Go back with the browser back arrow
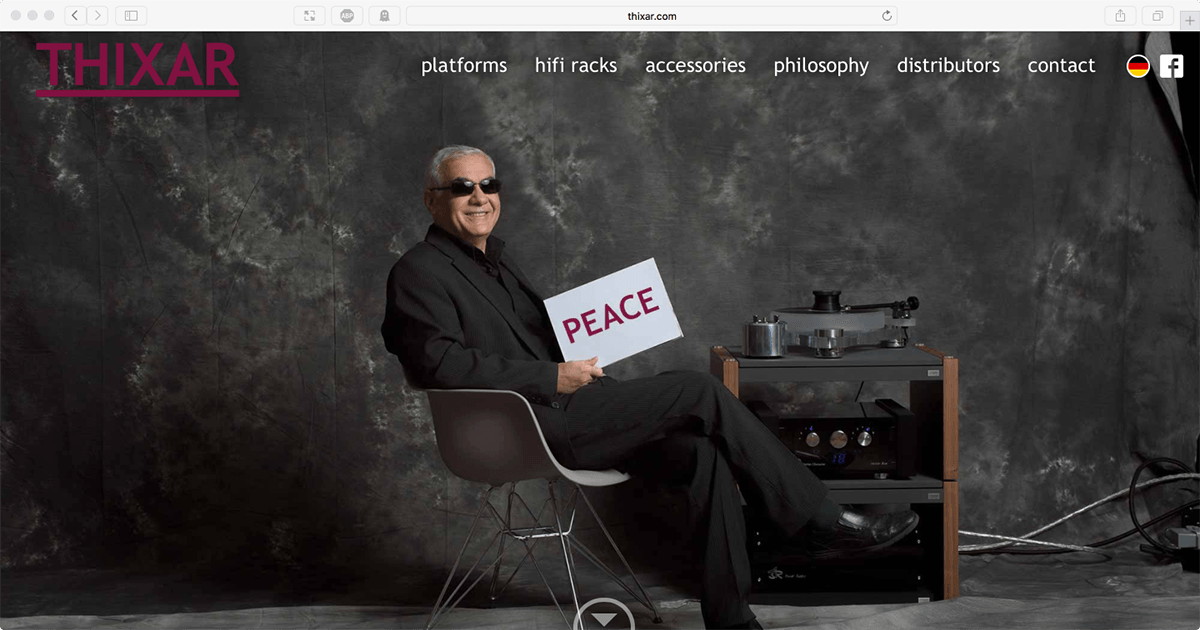Screen dimensions: 1200x630 pos(75,16)
